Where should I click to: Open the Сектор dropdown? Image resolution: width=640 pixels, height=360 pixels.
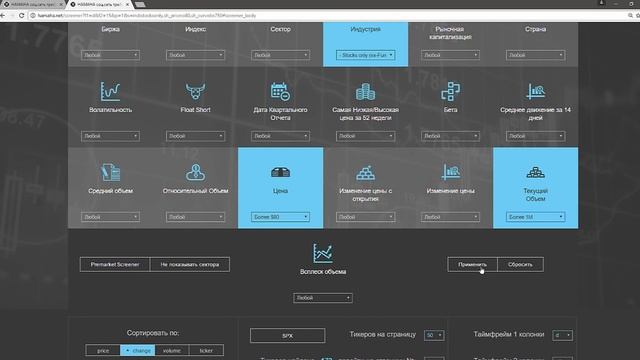(280, 55)
